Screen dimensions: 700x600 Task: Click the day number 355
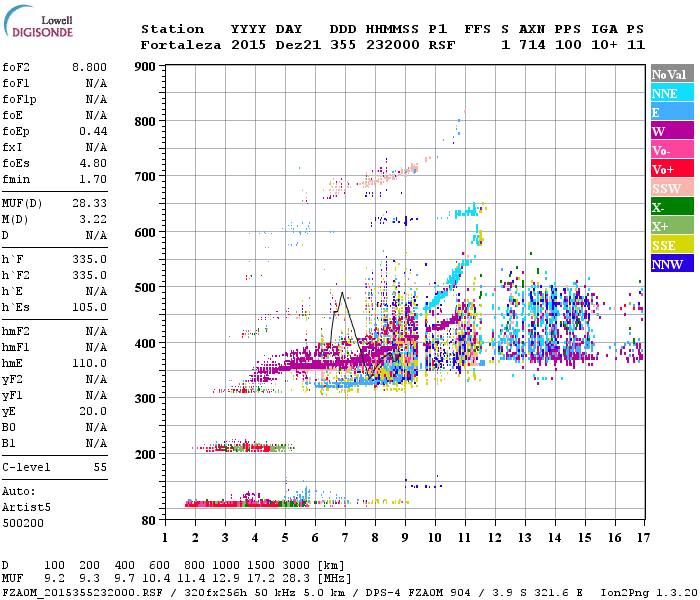[343, 45]
